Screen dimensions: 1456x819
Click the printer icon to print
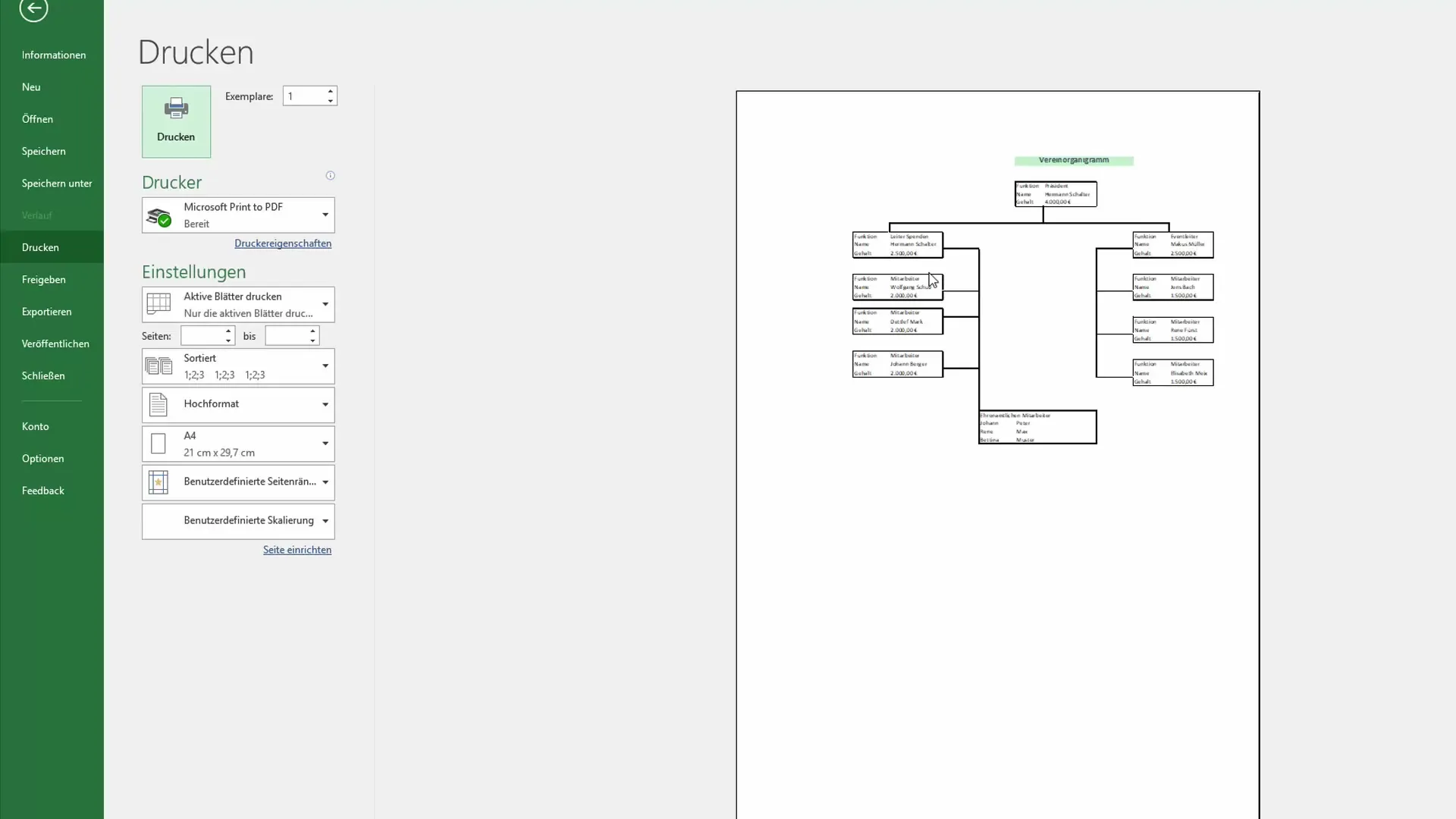click(x=176, y=108)
